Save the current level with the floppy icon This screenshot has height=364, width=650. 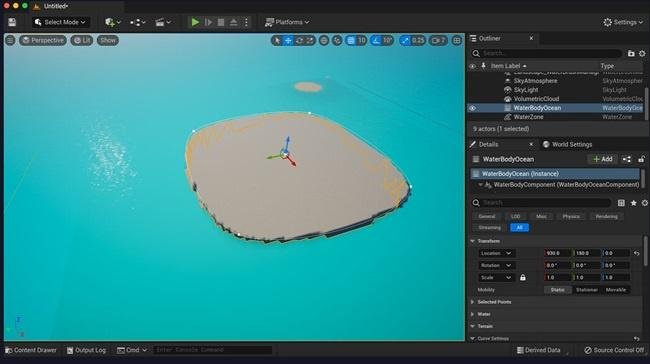coord(12,22)
